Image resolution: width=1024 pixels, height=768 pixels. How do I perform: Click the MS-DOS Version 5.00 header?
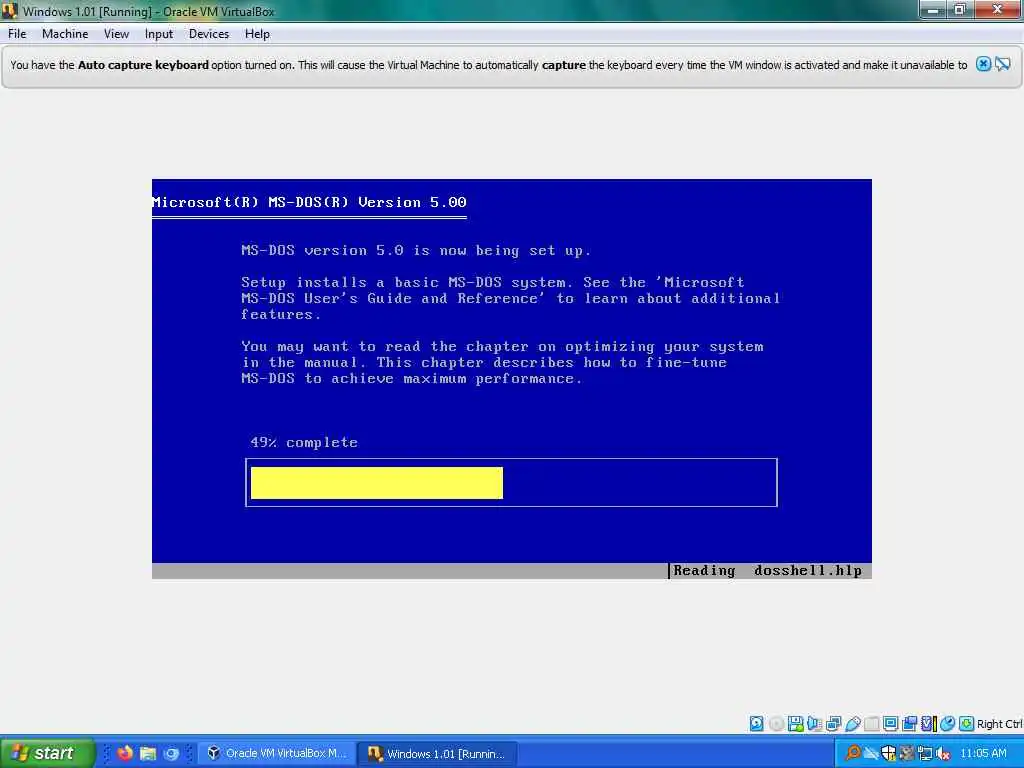(x=309, y=202)
